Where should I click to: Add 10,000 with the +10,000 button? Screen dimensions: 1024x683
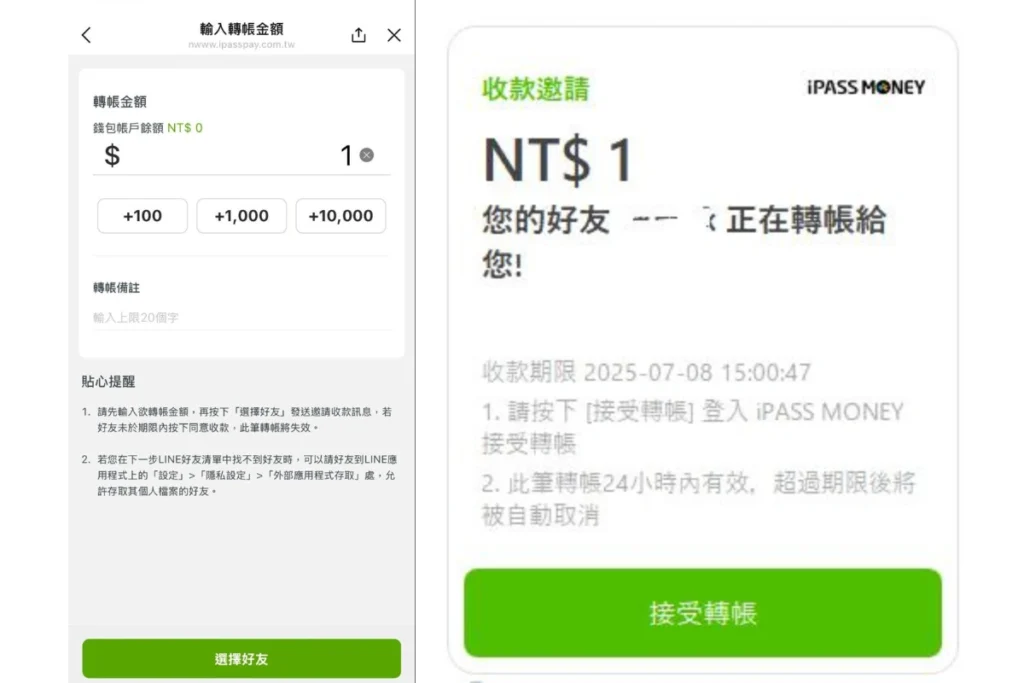click(341, 215)
